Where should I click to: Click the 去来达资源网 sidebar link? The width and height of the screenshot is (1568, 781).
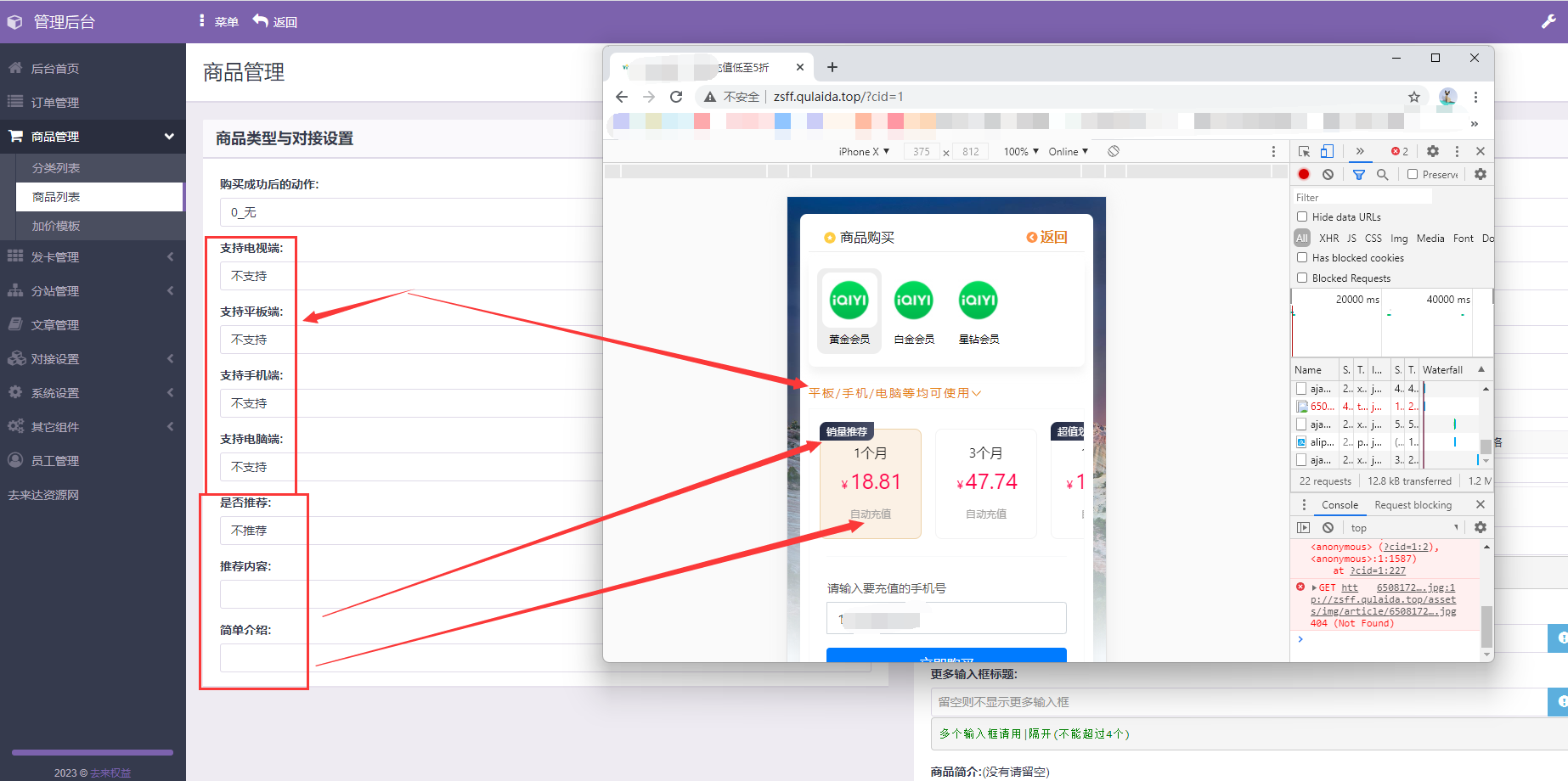(43, 495)
